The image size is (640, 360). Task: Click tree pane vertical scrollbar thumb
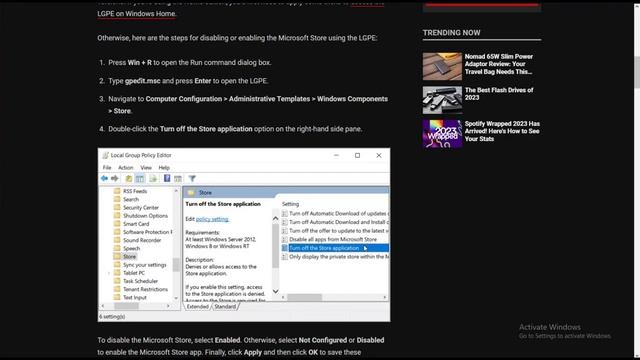click(176, 264)
